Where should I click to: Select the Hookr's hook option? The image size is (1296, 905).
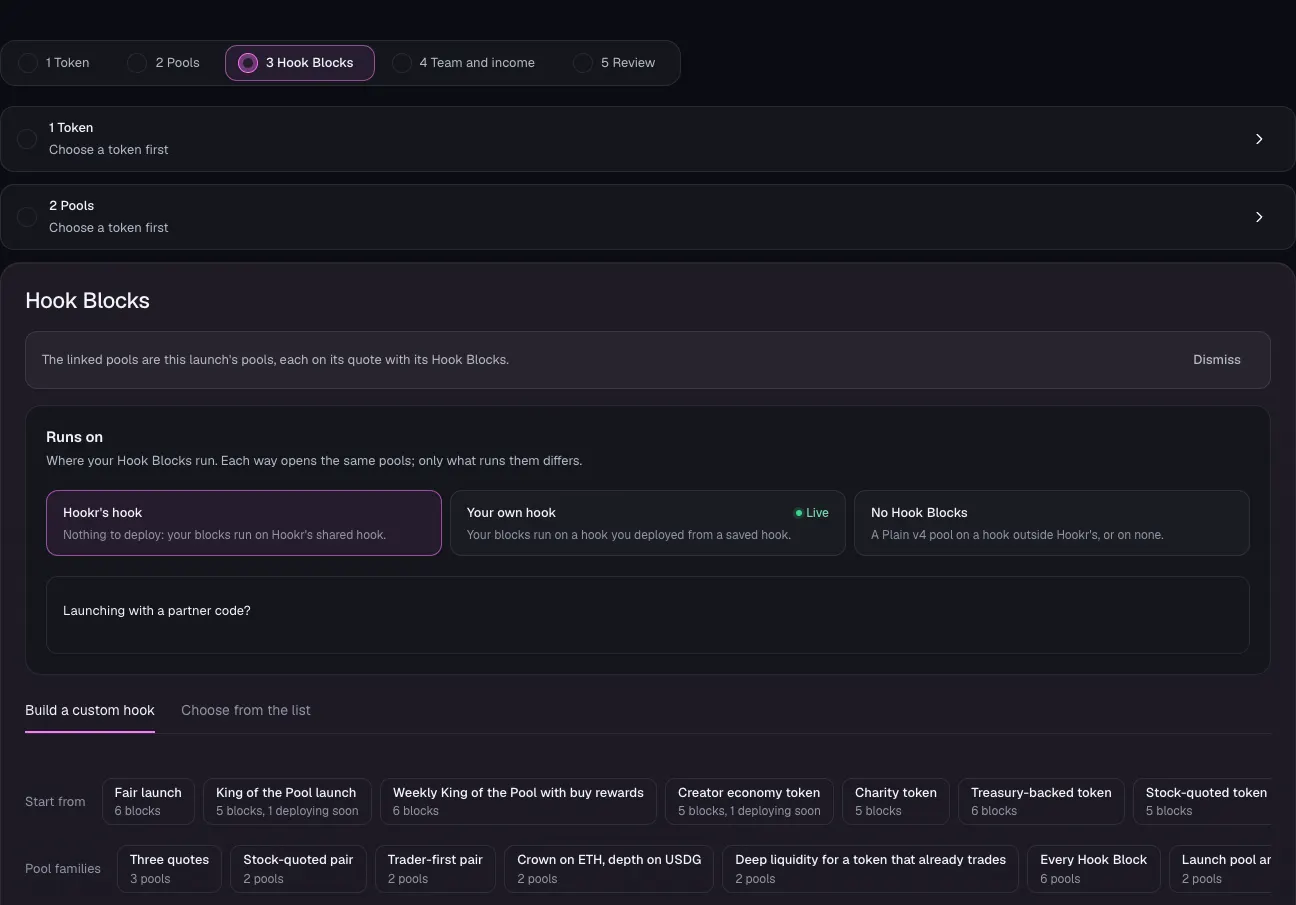(244, 523)
